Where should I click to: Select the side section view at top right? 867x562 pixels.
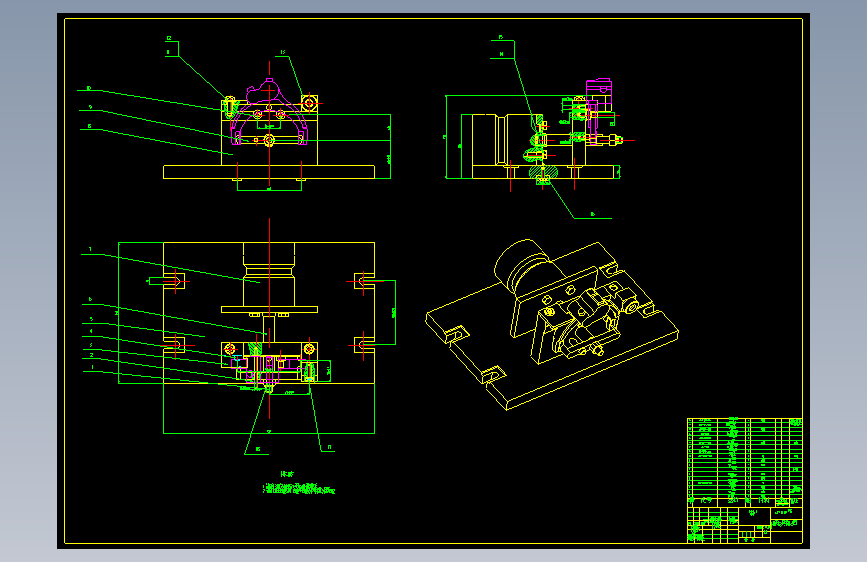[x=540, y=134]
